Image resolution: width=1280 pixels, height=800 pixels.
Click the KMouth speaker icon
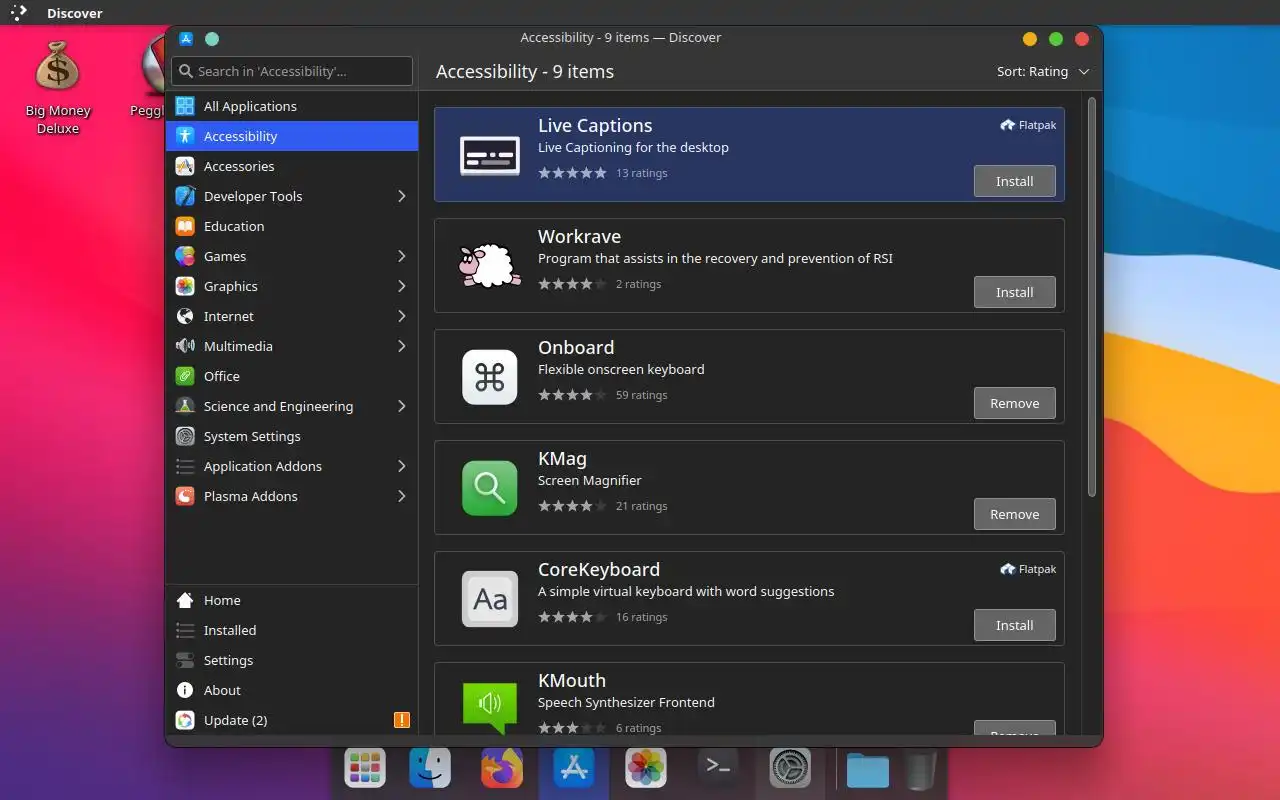489,706
